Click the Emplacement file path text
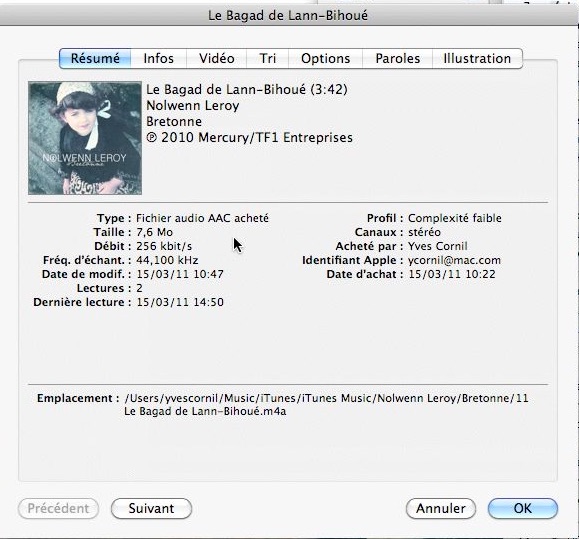The height and width of the screenshot is (539, 579). click(x=326, y=405)
